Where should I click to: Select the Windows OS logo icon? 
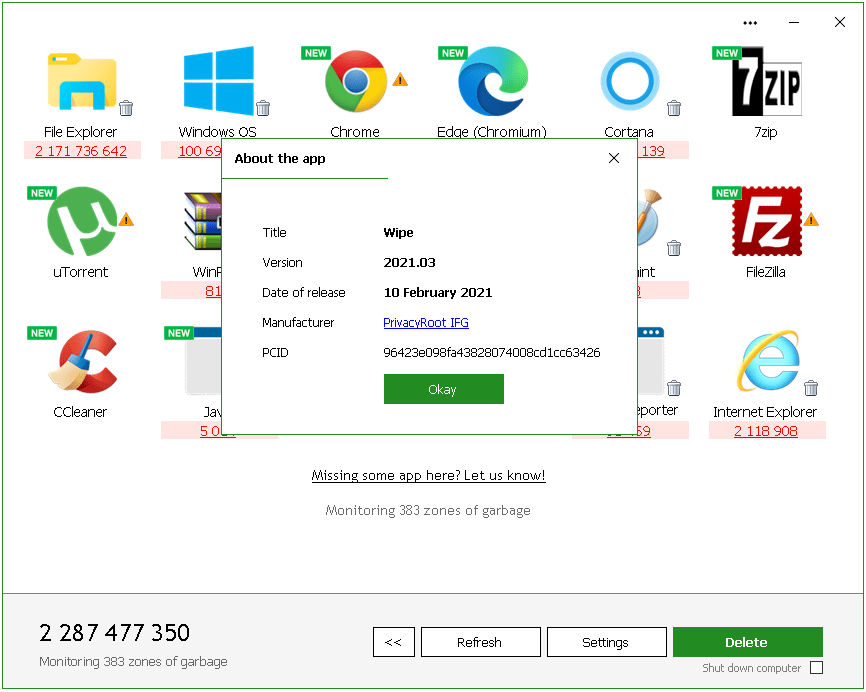[x=219, y=81]
